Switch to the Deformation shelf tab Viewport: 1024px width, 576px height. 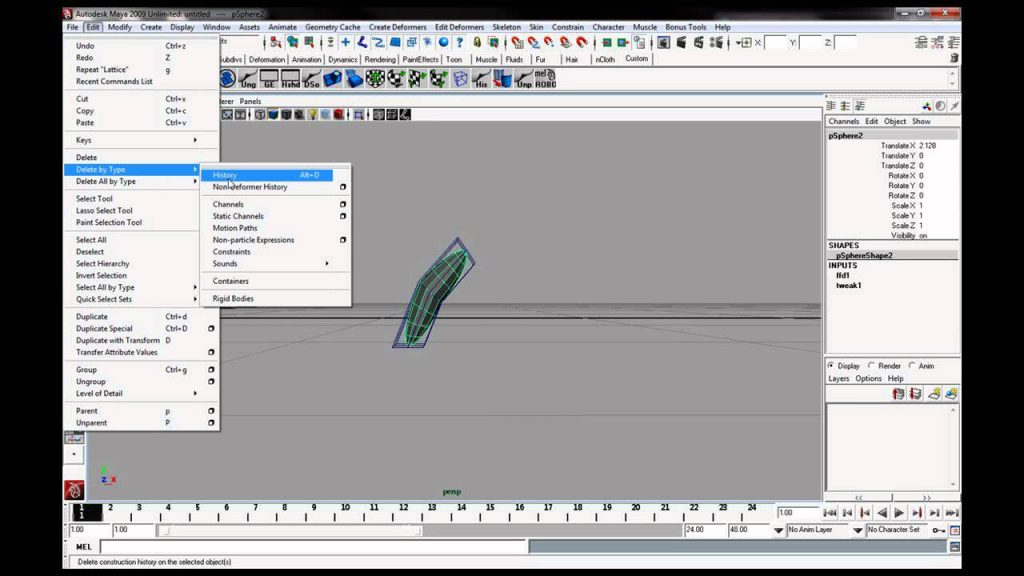pos(267,59)
